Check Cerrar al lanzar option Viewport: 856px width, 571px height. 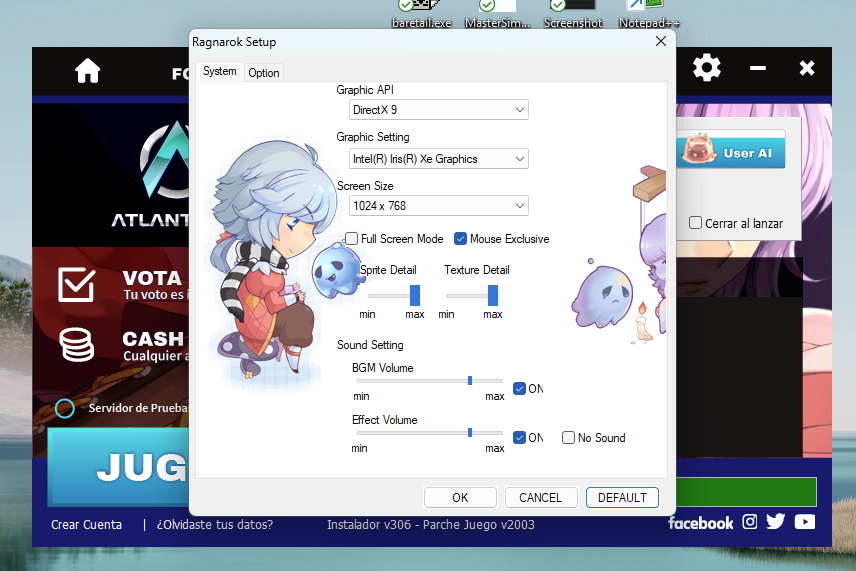[x=695, y=223]
